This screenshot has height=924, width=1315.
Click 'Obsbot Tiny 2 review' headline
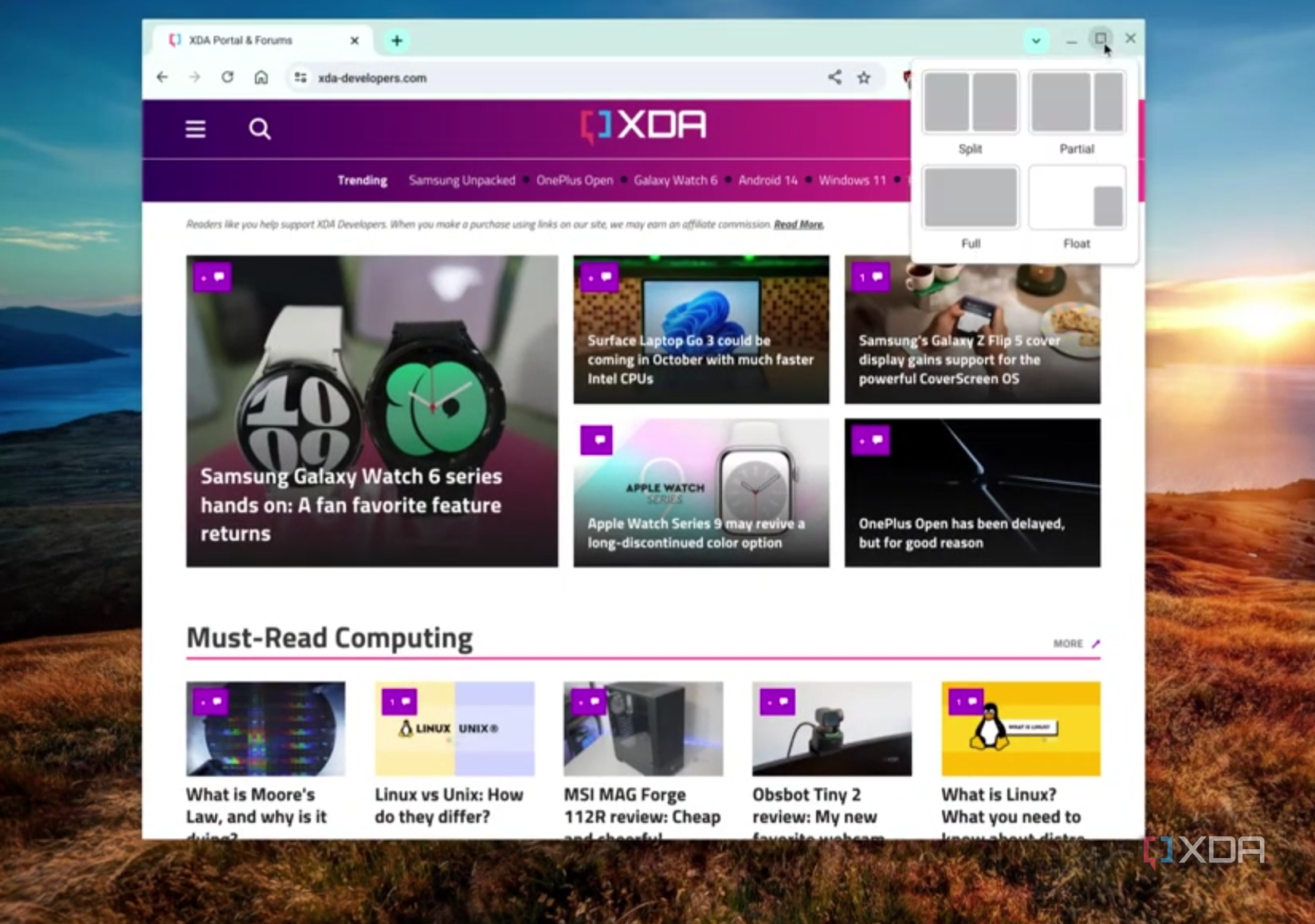(818, 812)
